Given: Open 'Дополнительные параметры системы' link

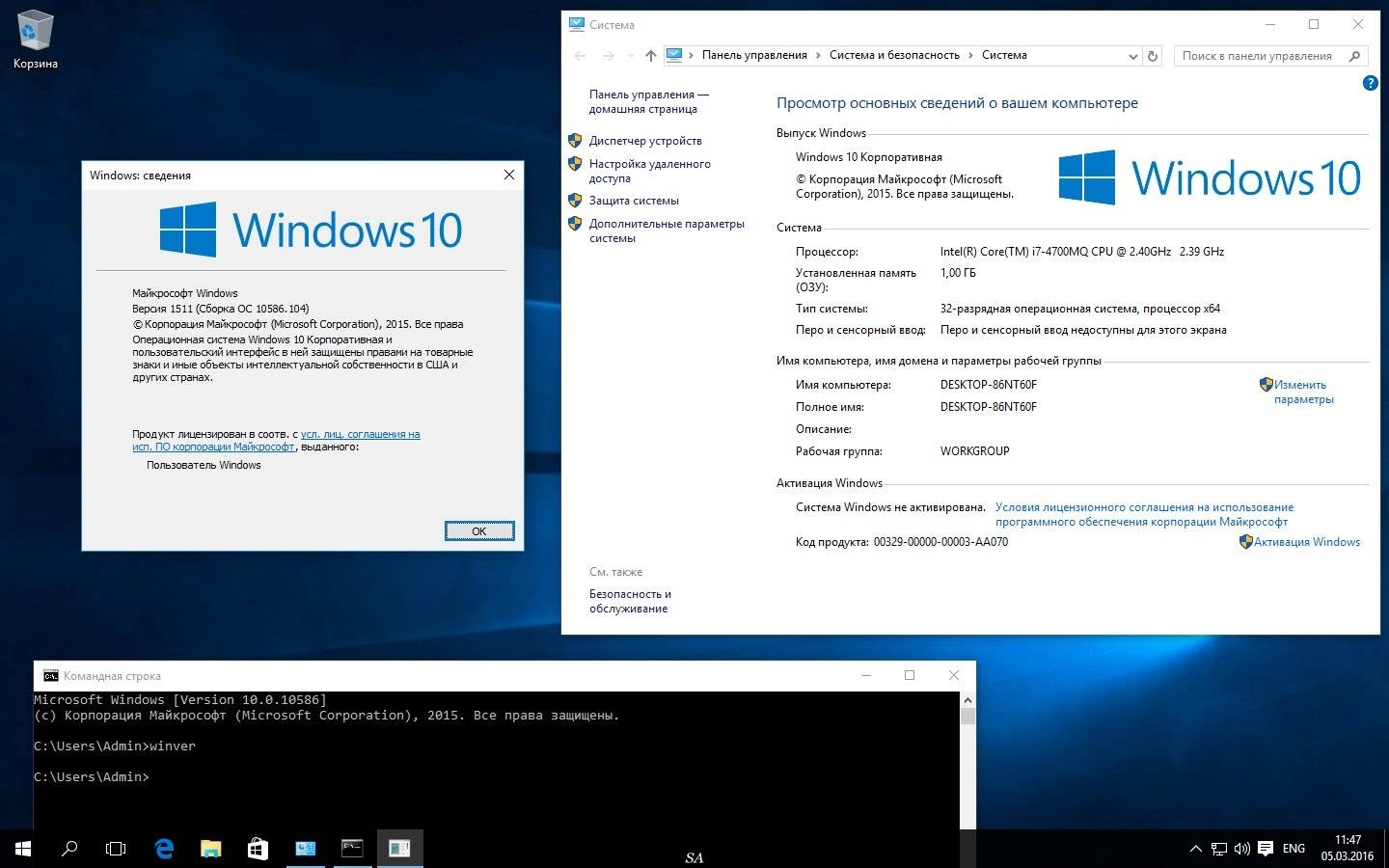Looking at the screenshot, I should (x=667, y=231).
